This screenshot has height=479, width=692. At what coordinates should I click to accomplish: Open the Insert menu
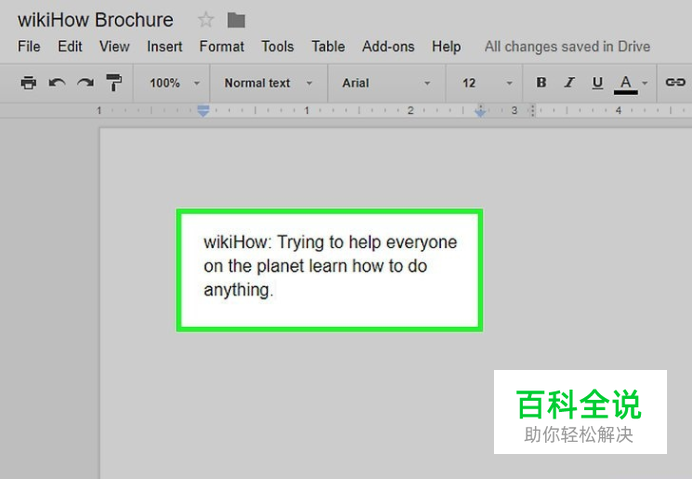tap(164, 46)
